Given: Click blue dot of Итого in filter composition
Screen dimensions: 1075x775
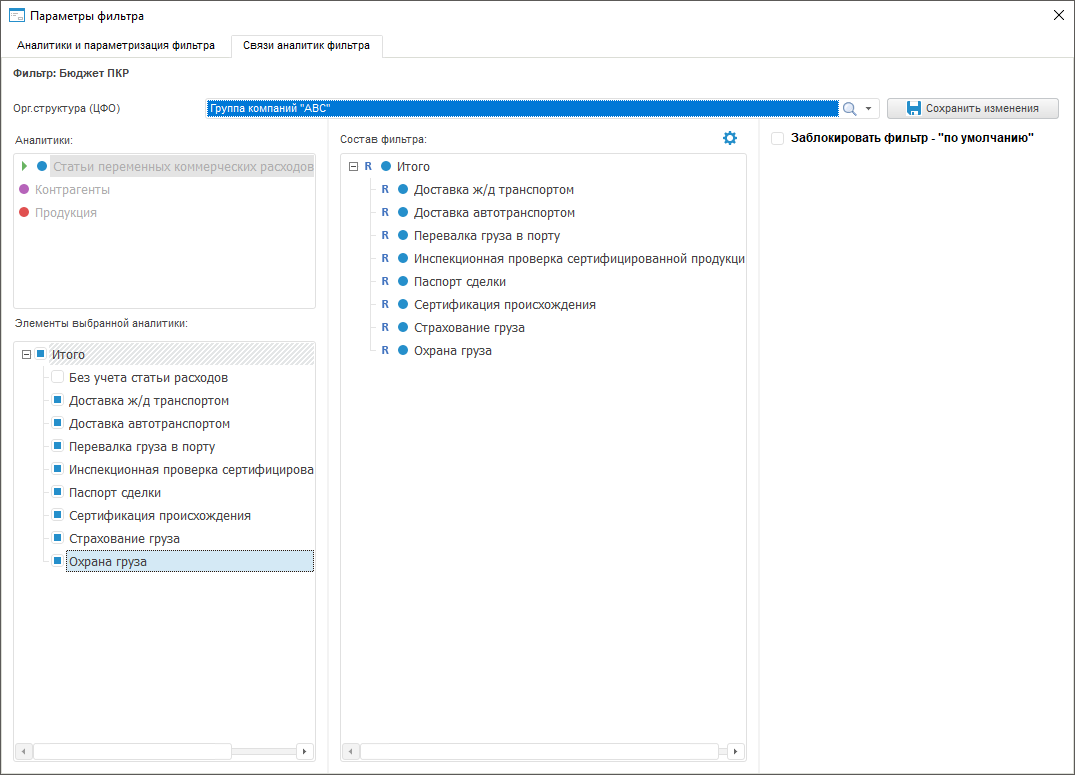Looking at the screenshot, I should tap(386, 166).
